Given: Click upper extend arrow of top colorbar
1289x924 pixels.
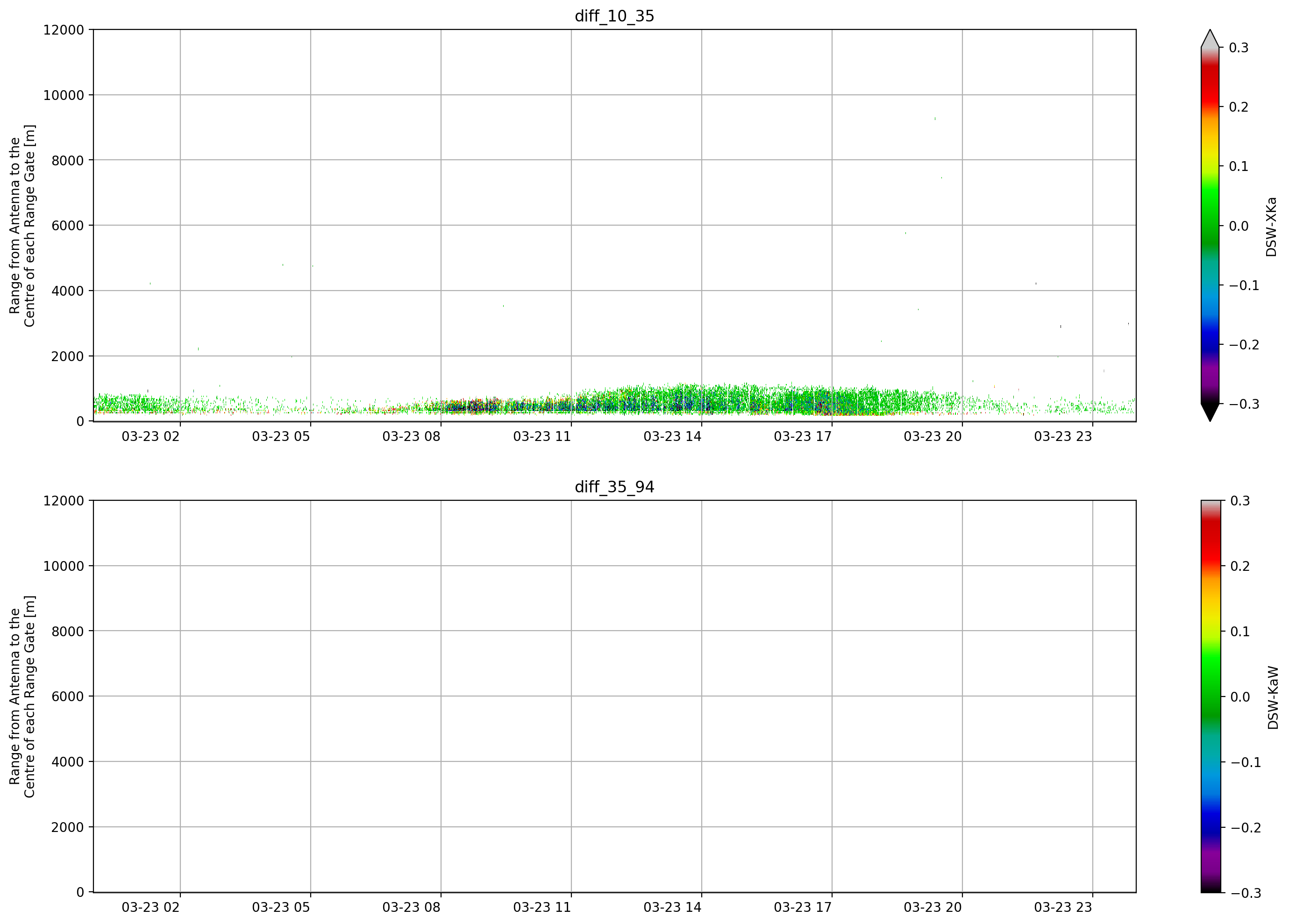Looking at the screenshot, I should (1210, 39).
